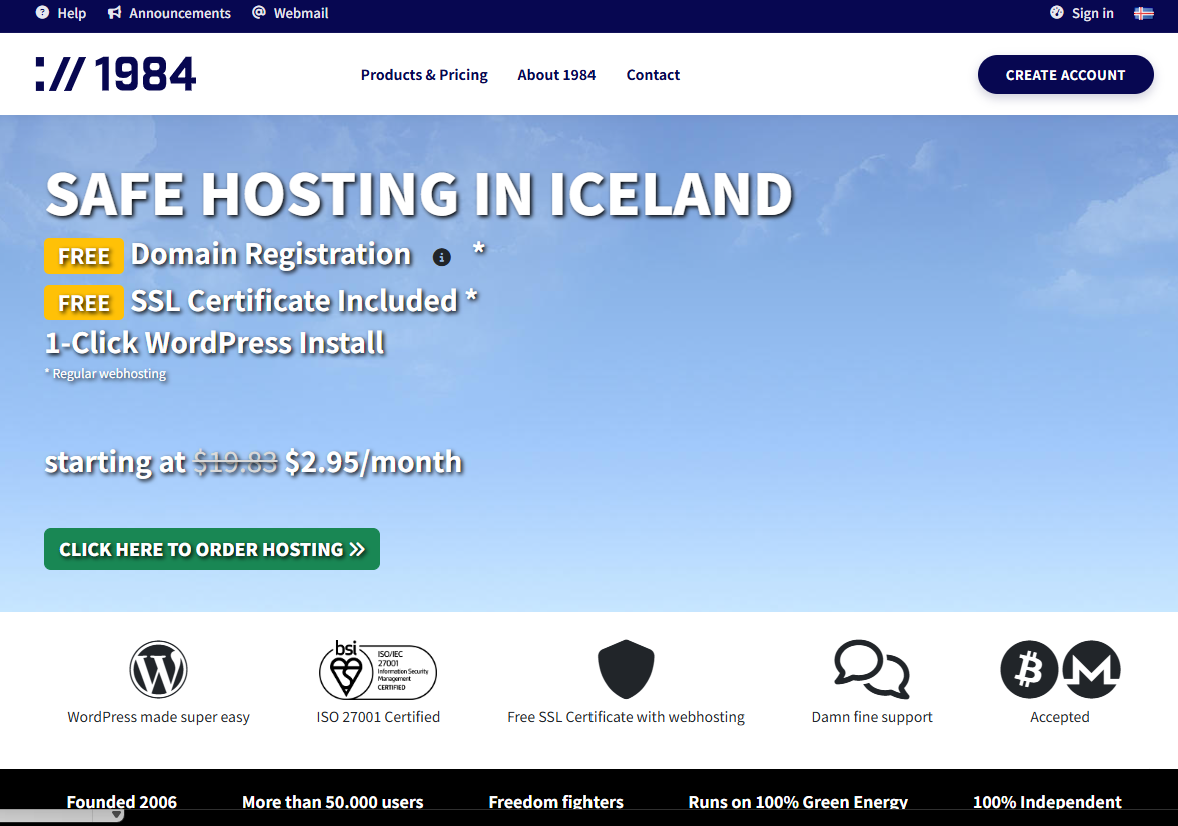This screenshot has width=1178, height=826.
Task: Open the Help link
Action: coord(61,13)
